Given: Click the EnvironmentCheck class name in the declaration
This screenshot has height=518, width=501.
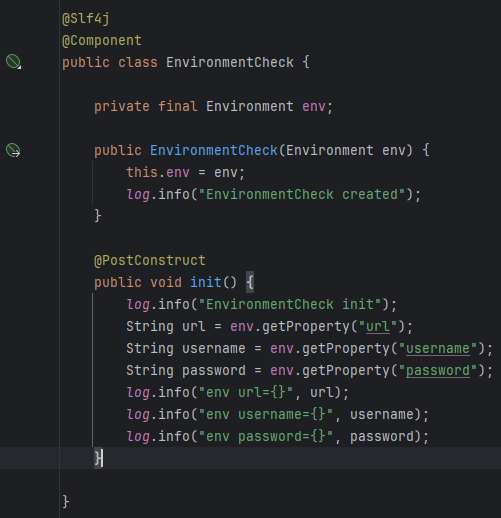Looking at the screenshot, I should pyautogui.click(x=230, y=62).
